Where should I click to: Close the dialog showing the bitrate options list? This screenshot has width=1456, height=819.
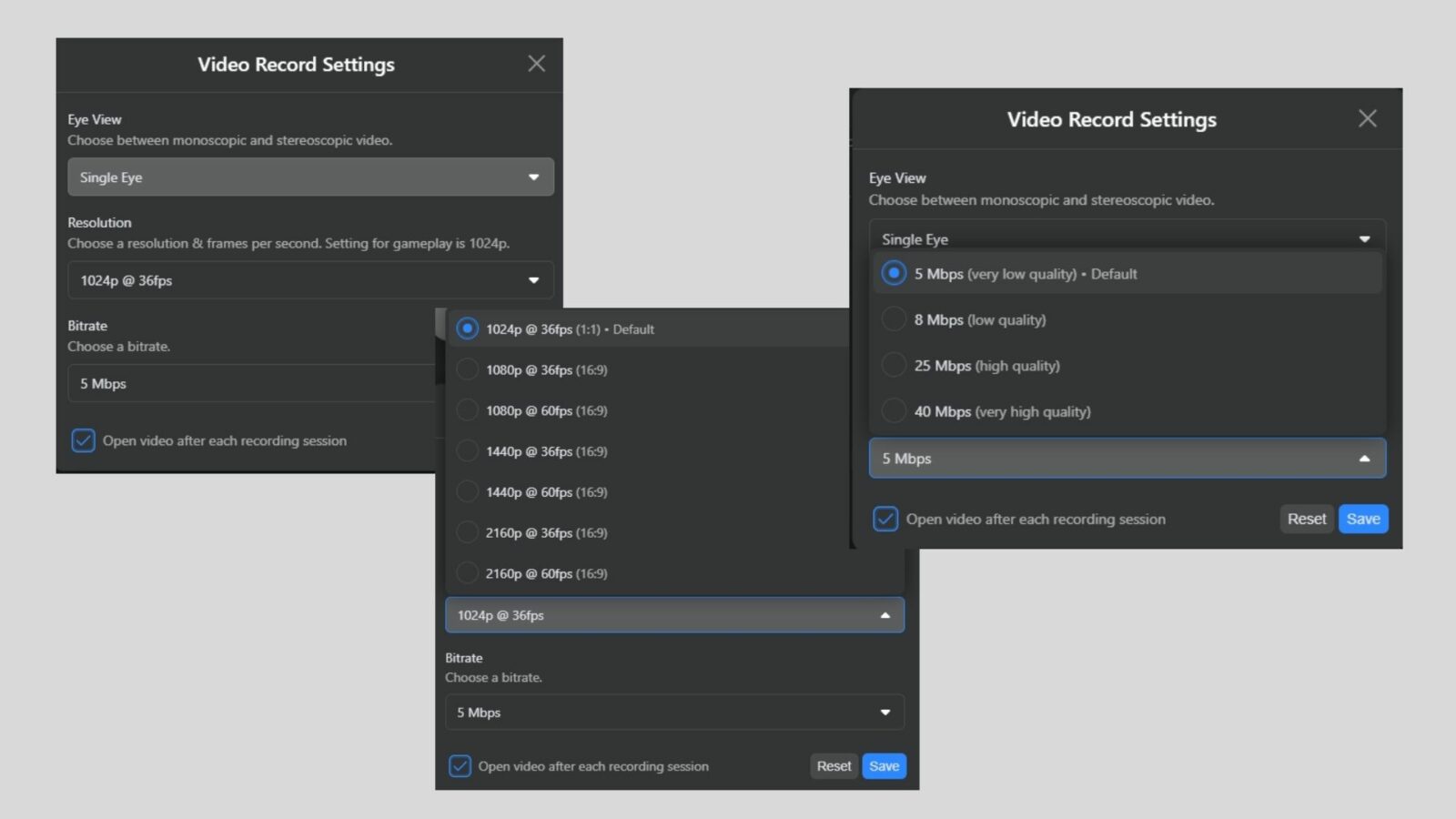[1367, 118]
